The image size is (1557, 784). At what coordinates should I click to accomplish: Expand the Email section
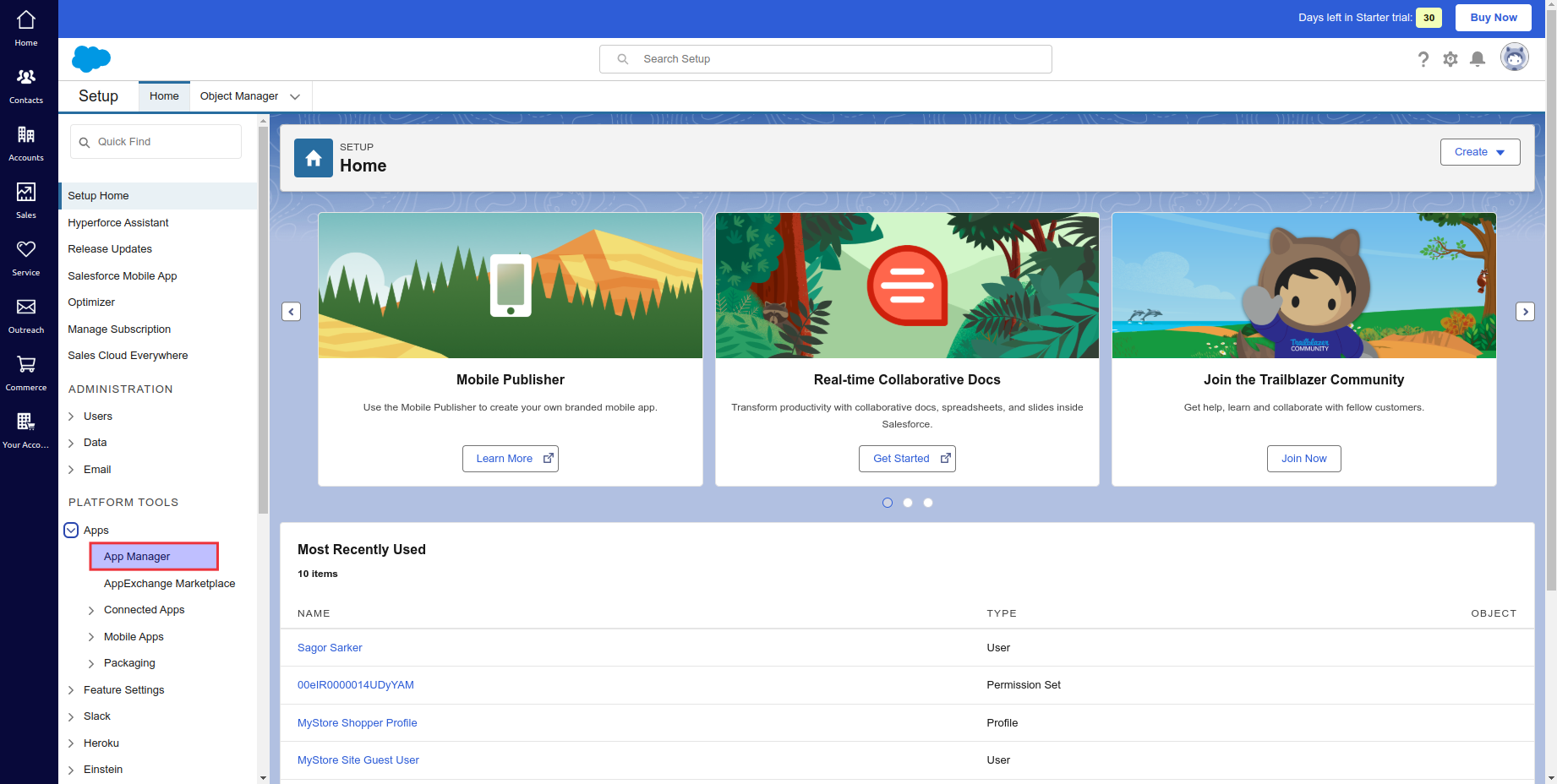(71, 470)
